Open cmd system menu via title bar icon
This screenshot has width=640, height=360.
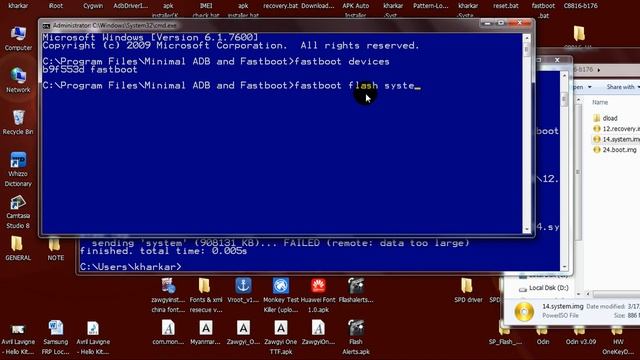46,26
